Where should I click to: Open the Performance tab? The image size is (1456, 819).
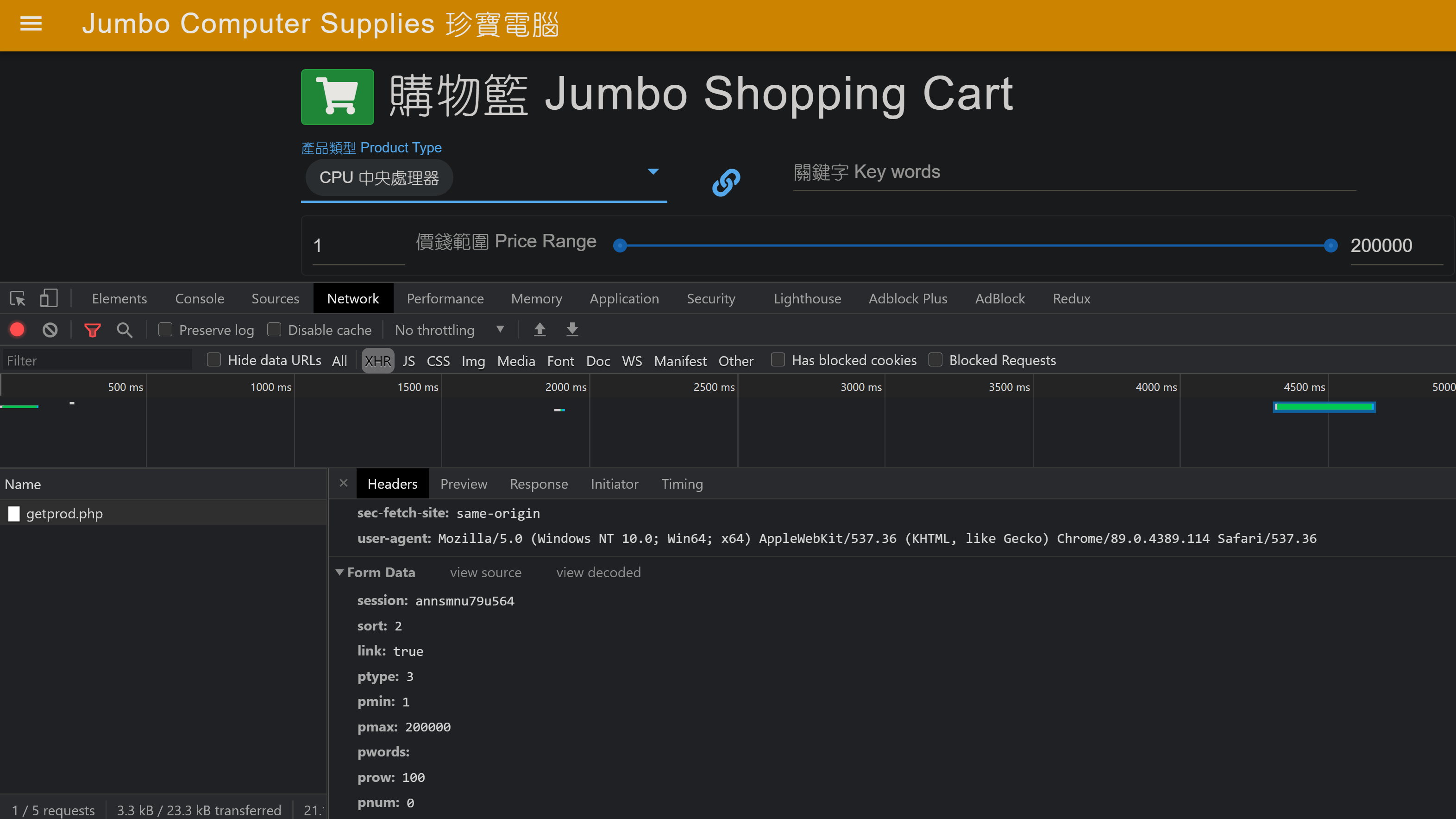(446, 298)
